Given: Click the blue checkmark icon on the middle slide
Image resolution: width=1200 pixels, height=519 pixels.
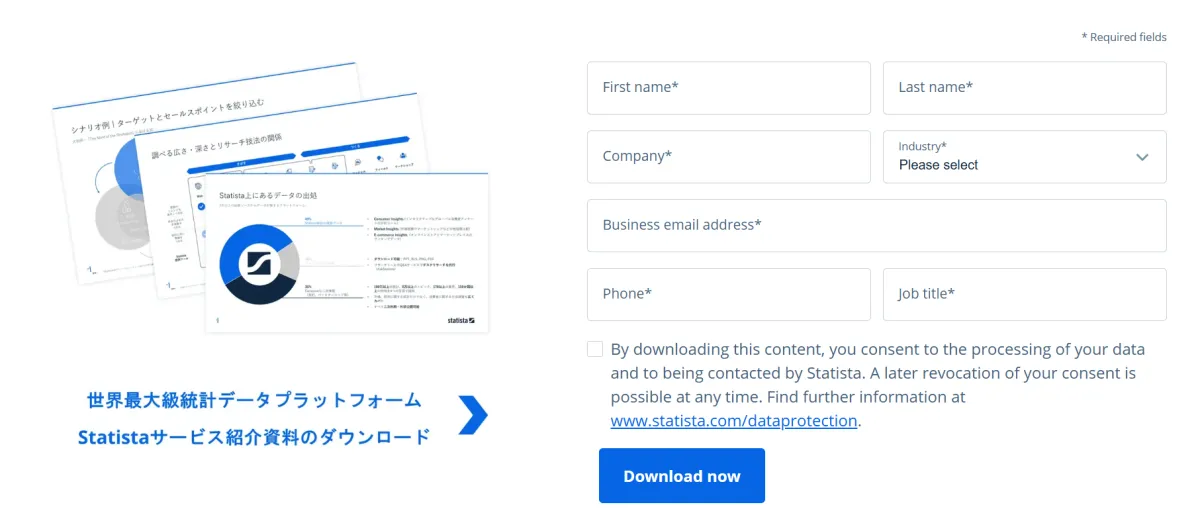Looking at the screenshot, I should click(x=202, y=207).
